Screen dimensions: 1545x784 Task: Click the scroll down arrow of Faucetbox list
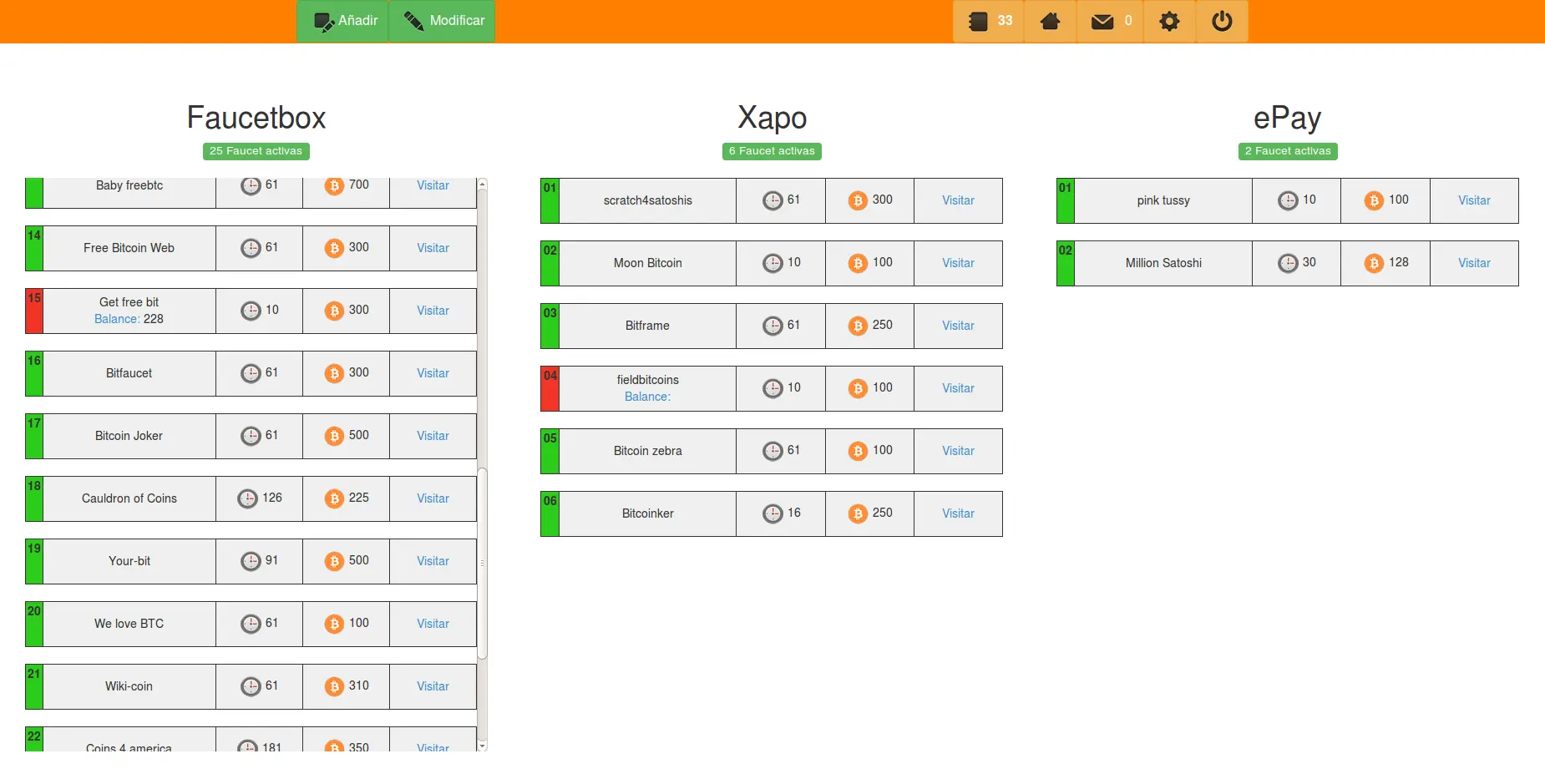point(482,746)
